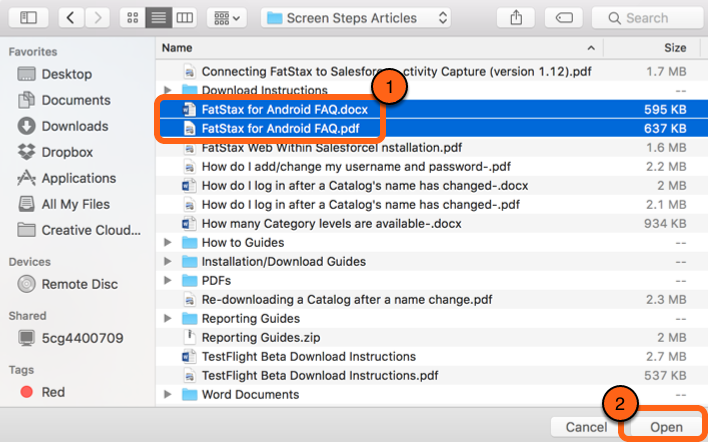Select the Word Documents folder row
The image size is (708, 442).
click(432, 394)
